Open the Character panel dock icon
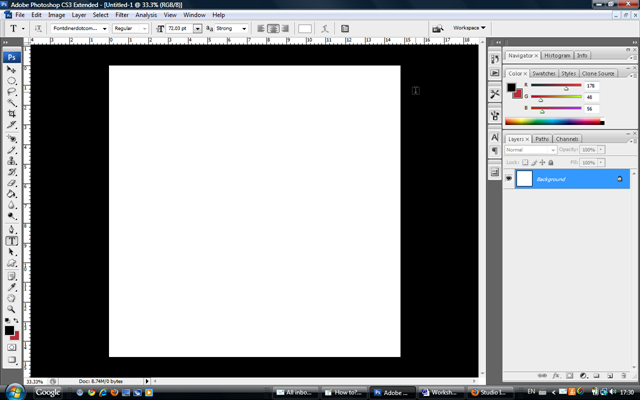The height and width of the screenshot is (400, 640). click(x=495, y=138)
